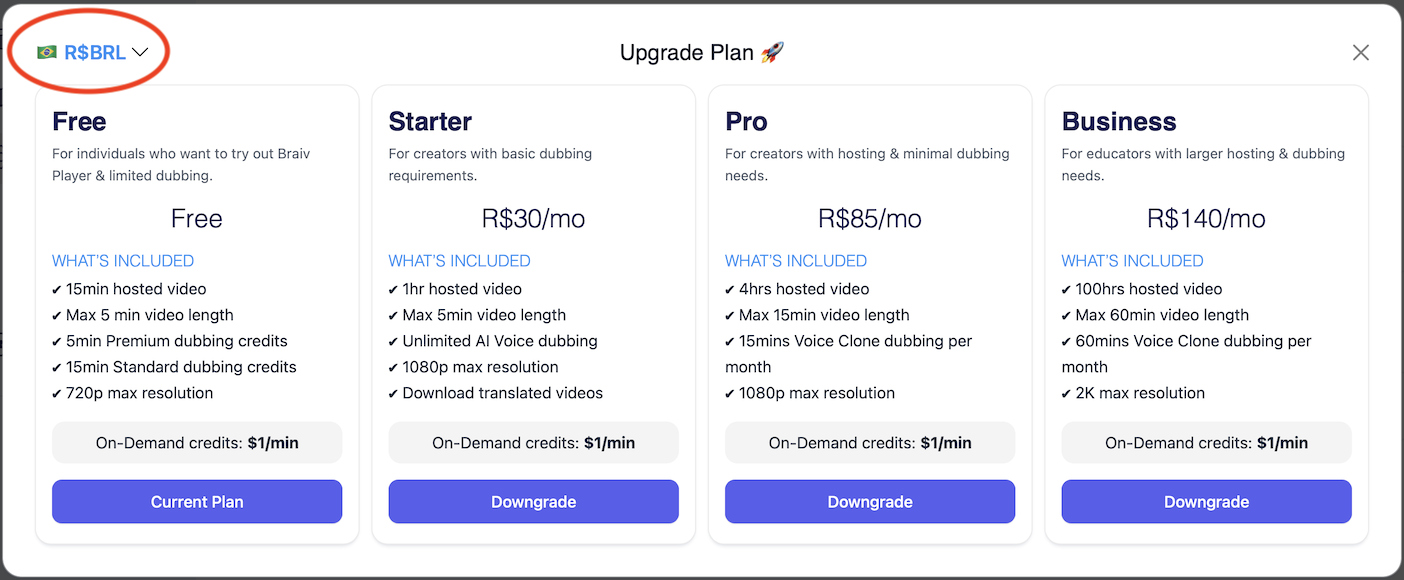The image size is (1404, 580).
Task: Click Business plan On-Demand credits box
Action: pyautogui.click(x=1206, y=443)
